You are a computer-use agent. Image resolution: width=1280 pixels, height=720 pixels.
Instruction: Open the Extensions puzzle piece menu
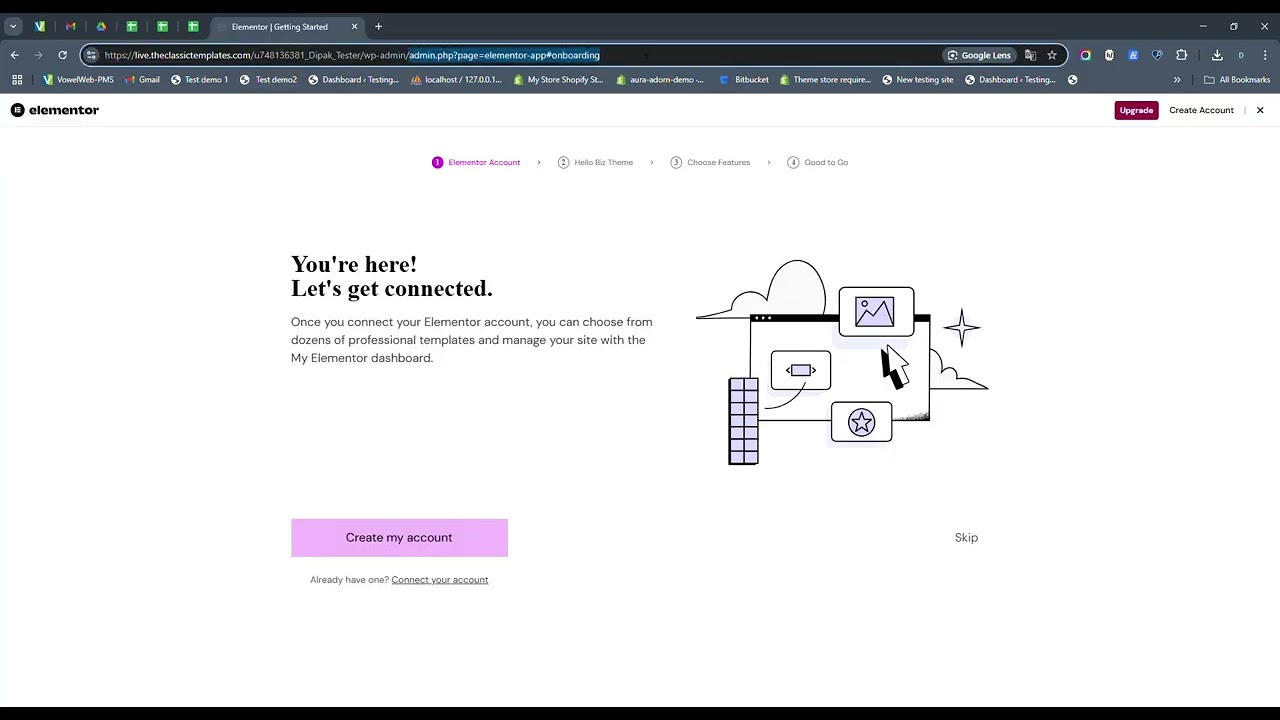pyautogui.click(x=1181, y=55)
